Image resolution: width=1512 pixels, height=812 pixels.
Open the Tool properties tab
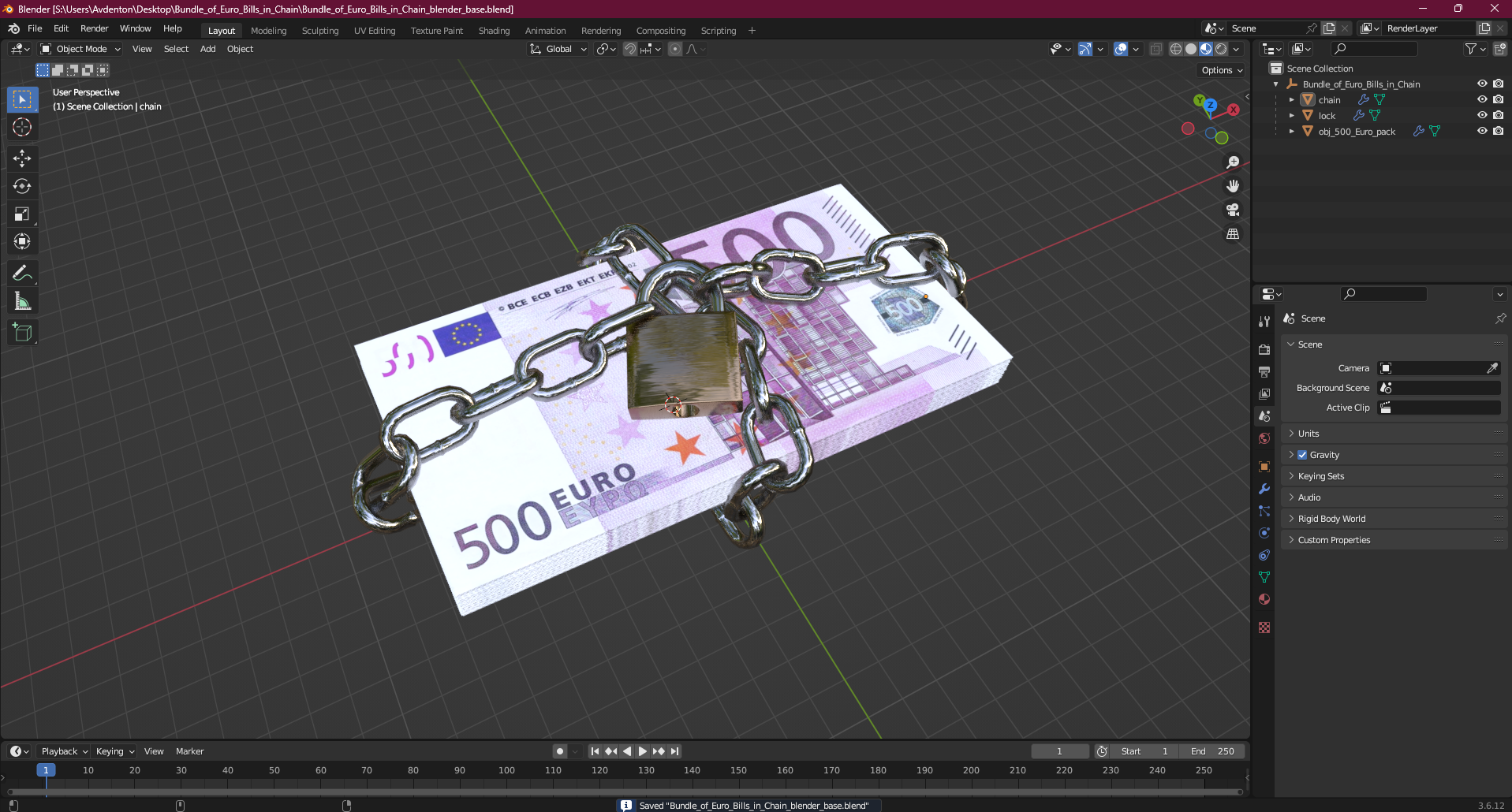[x=1264, y=322]
